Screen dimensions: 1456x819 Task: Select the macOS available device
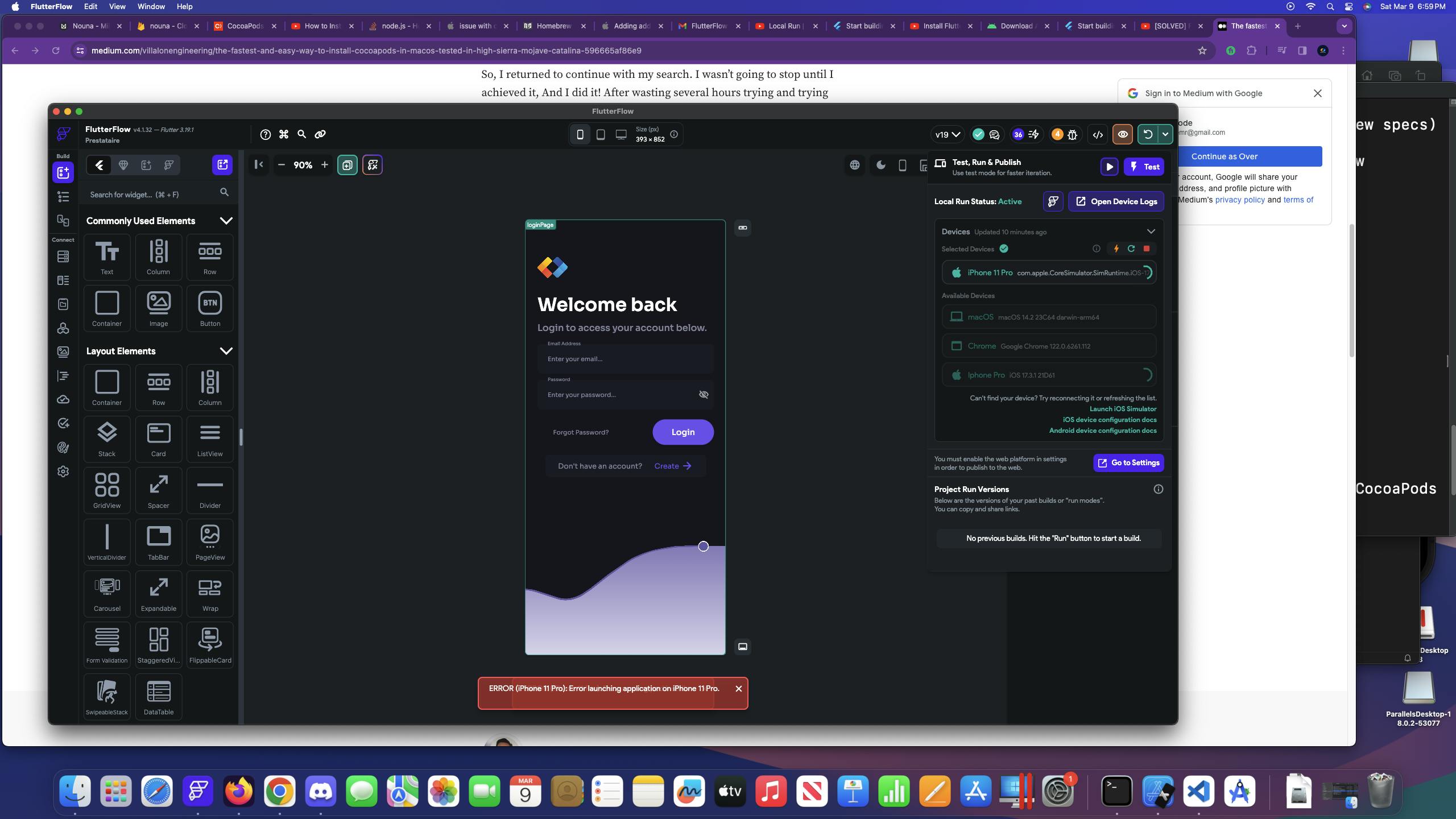click(x=1049, y=317)
